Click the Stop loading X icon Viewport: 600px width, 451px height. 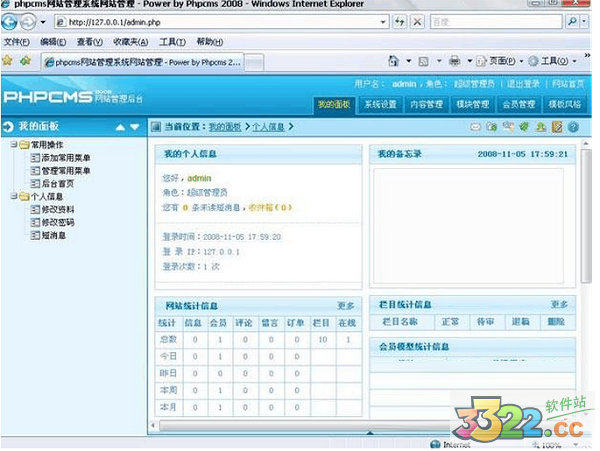click(417, 22)
